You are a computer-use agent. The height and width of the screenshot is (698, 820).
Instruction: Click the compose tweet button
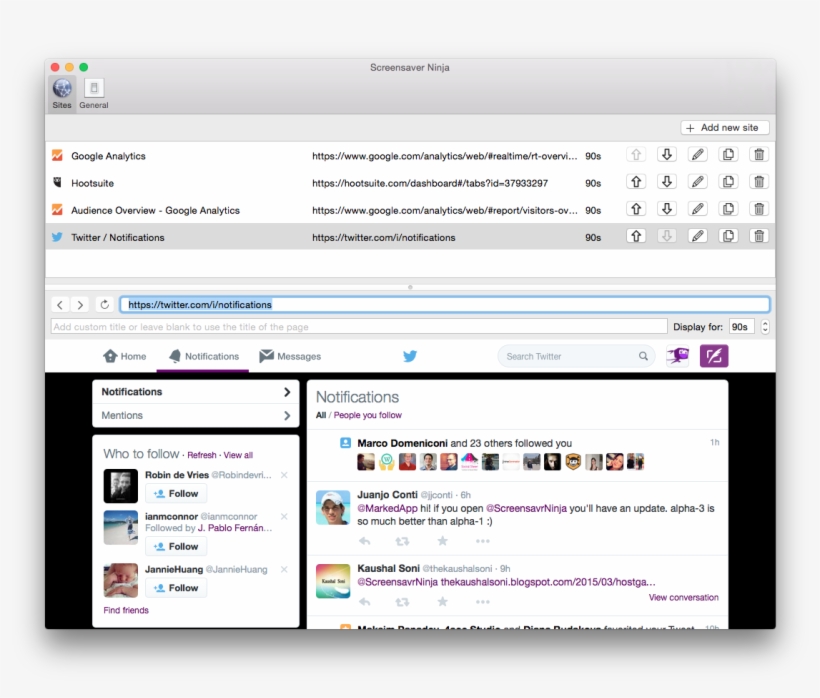tap(714, 357)
